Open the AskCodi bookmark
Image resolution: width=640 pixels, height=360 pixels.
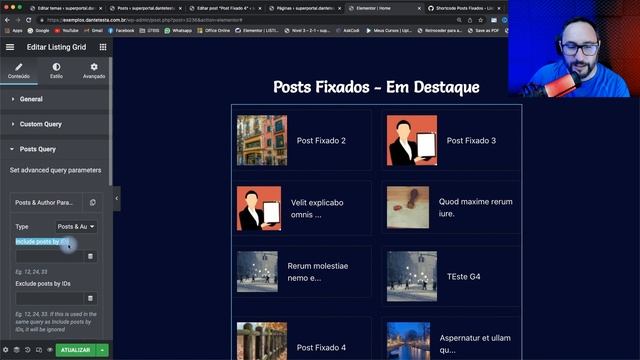[x=348, y=31]
